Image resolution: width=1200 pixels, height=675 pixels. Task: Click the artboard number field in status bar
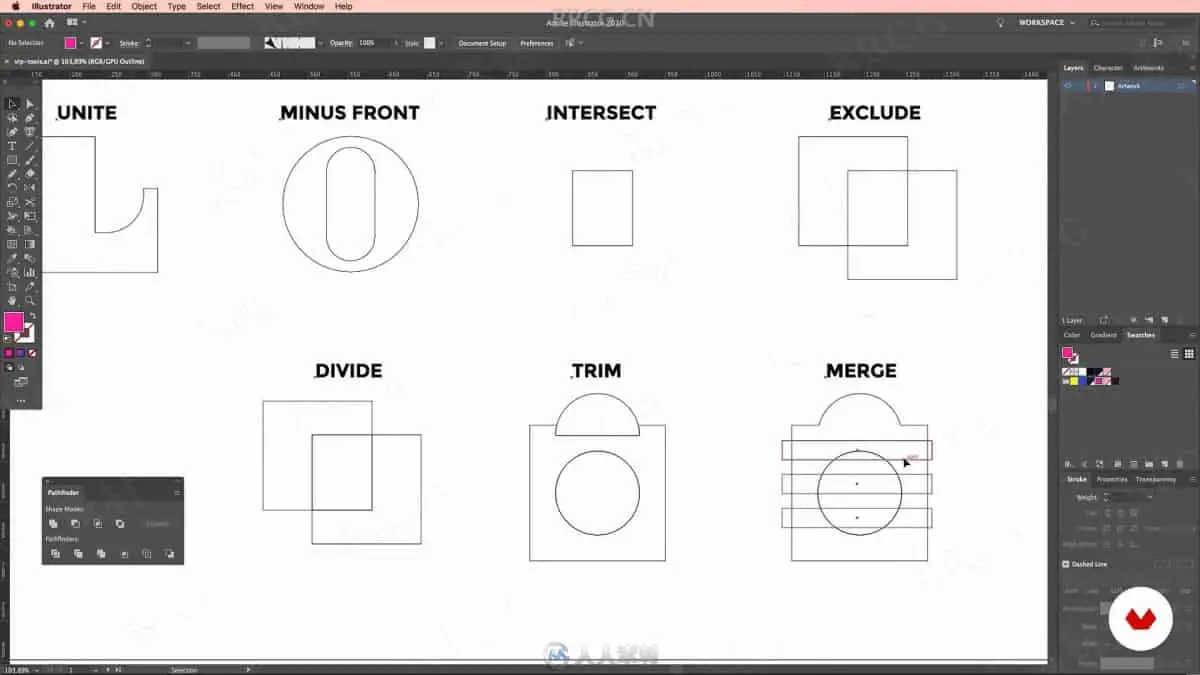pyautogui.click(x=85, y=669)
